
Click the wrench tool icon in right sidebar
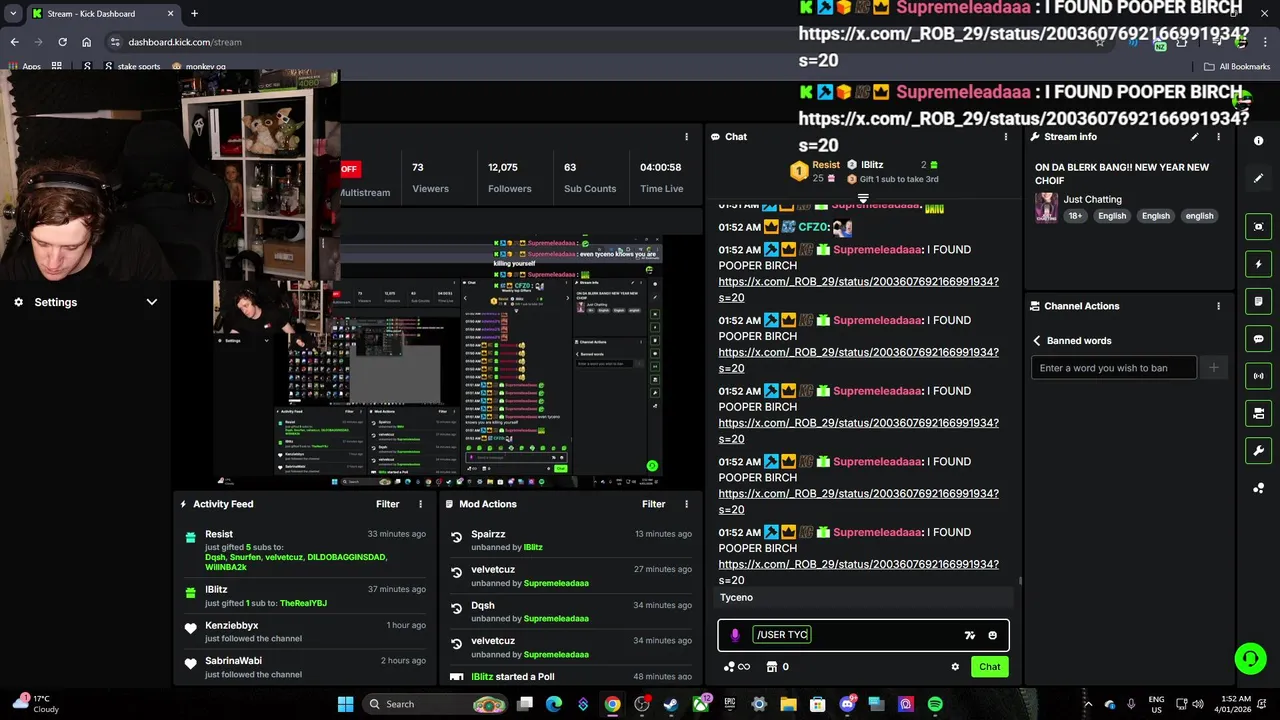(1259, 450)
